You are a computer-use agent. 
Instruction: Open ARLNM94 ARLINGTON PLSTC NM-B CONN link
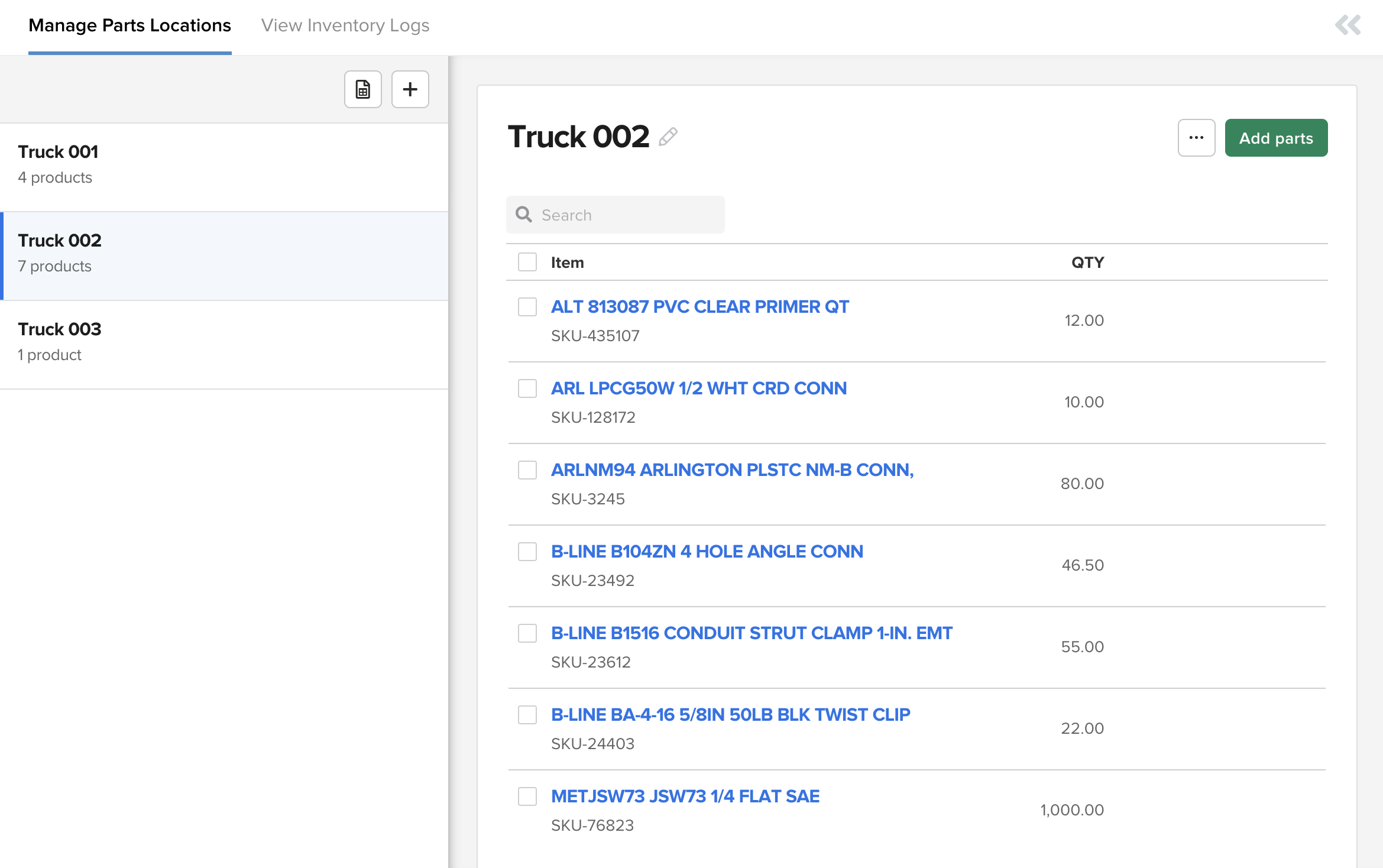[x=732, y=470]
